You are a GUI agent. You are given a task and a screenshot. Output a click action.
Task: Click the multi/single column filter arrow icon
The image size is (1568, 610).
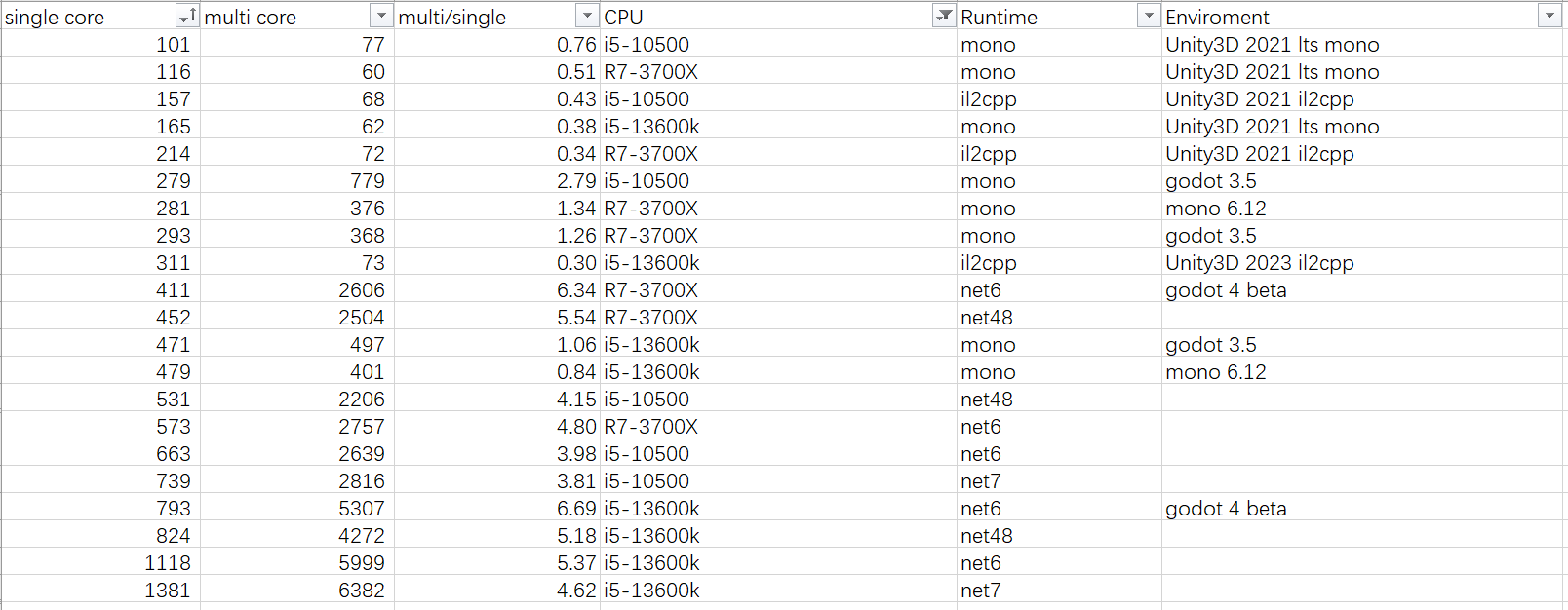point(586,15)
